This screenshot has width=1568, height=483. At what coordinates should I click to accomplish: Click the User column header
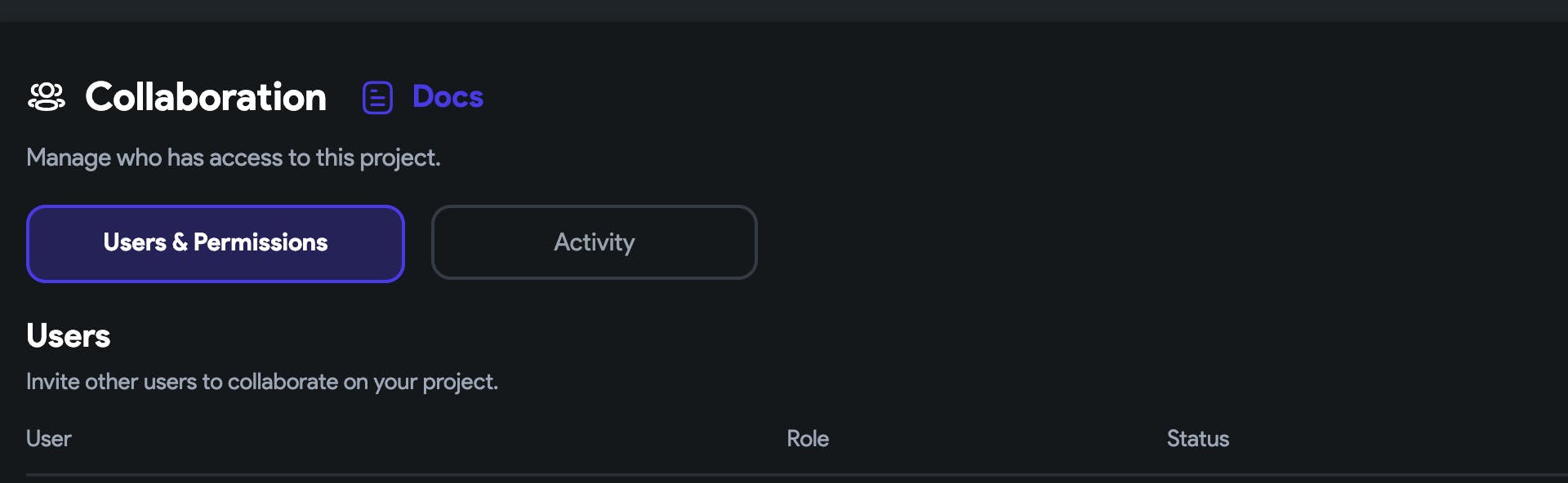tap(49, 439)
